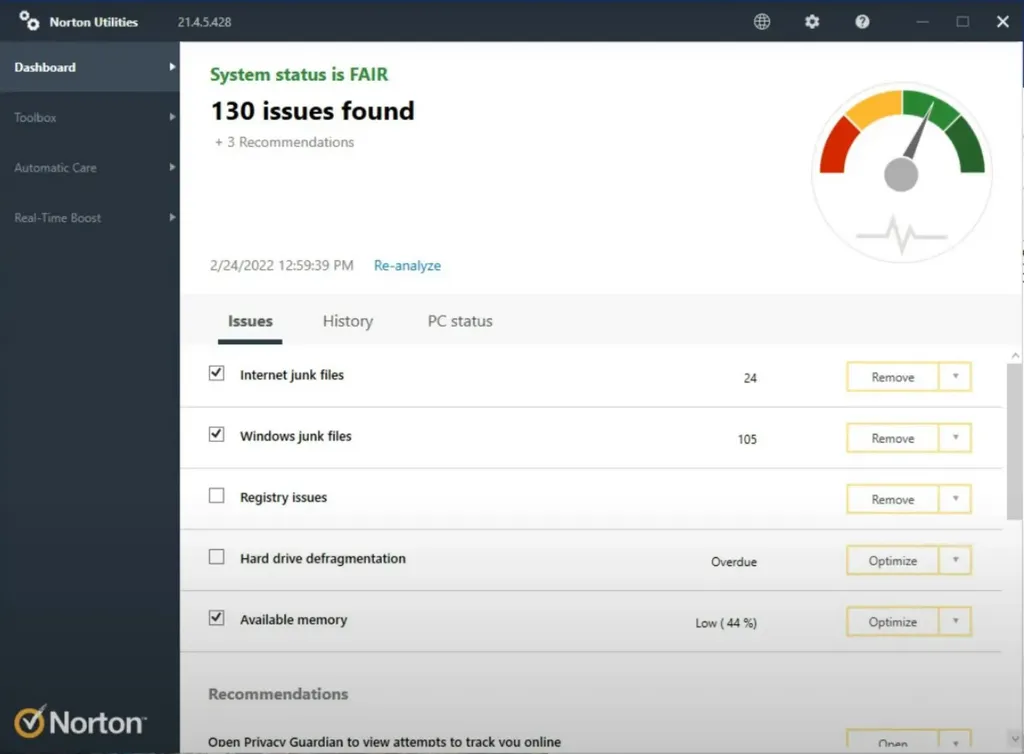Image resolution: width=1024 pixels, height=754 pixels.
Task: Click scrollbar down arrow in issues list
Action: pos(1015,739)
